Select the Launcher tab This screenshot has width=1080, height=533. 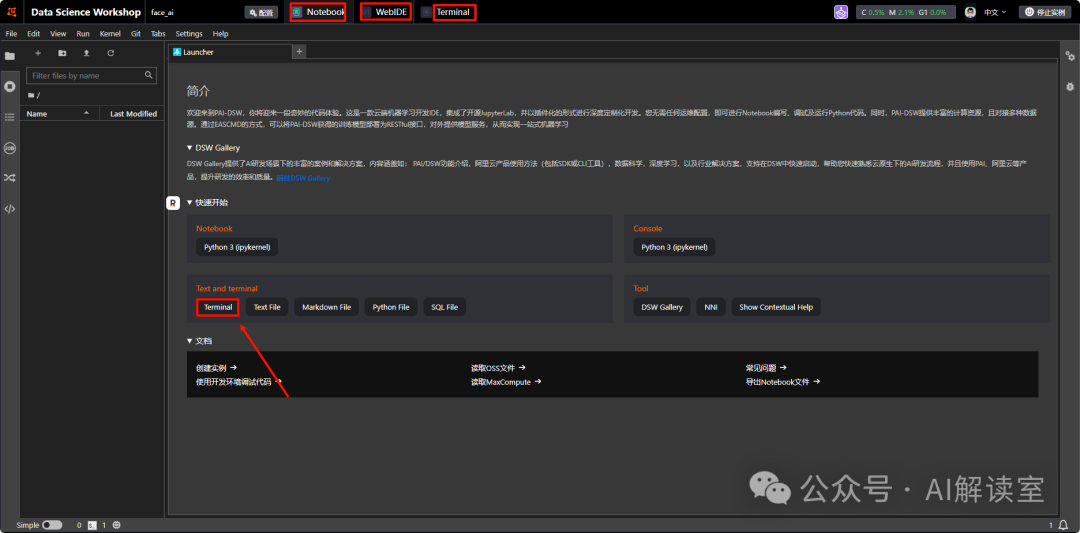(230, 52)
